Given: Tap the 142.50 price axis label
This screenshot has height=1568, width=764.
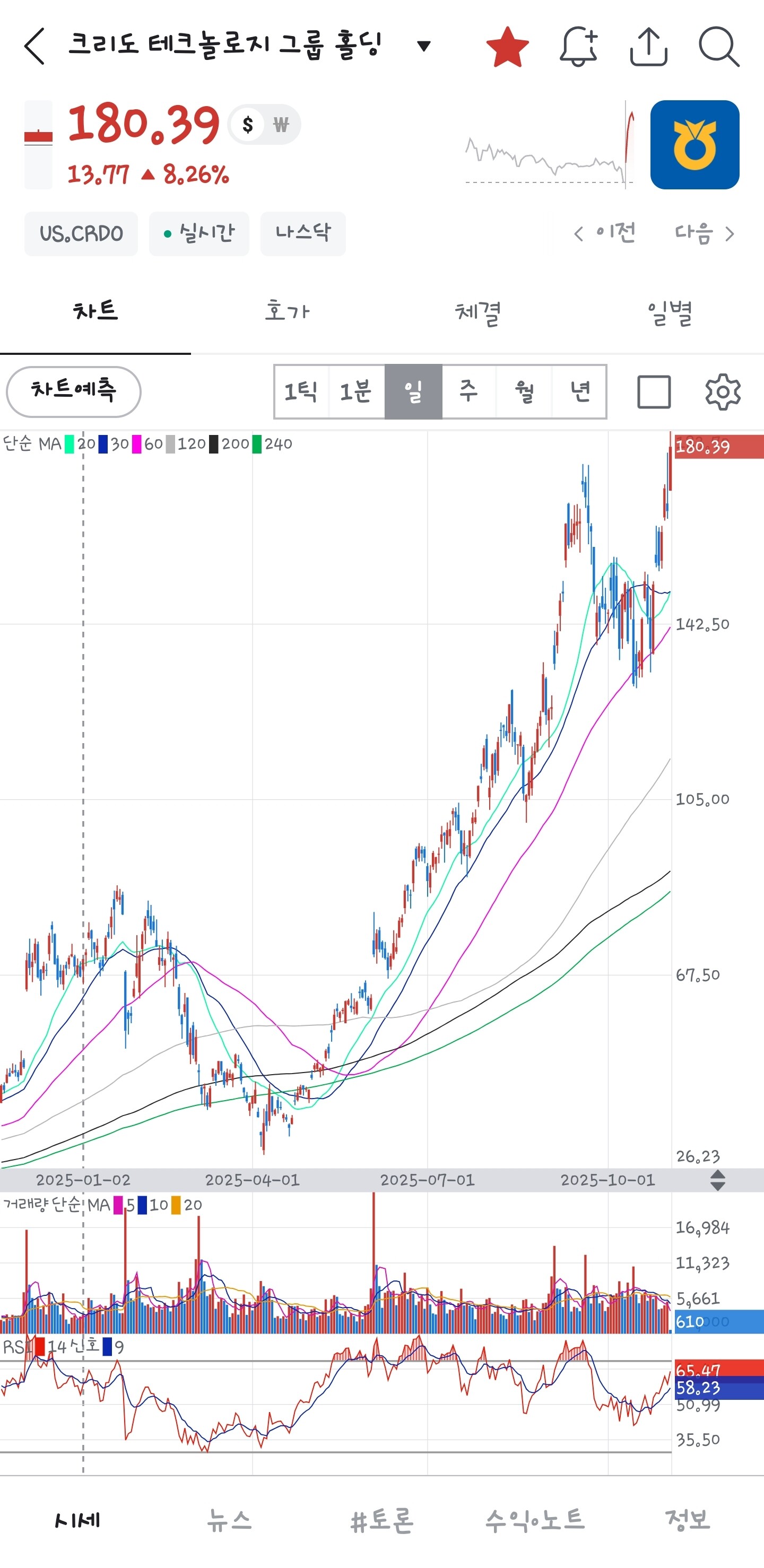Looking at the screenshot, I should pos(702,624).
